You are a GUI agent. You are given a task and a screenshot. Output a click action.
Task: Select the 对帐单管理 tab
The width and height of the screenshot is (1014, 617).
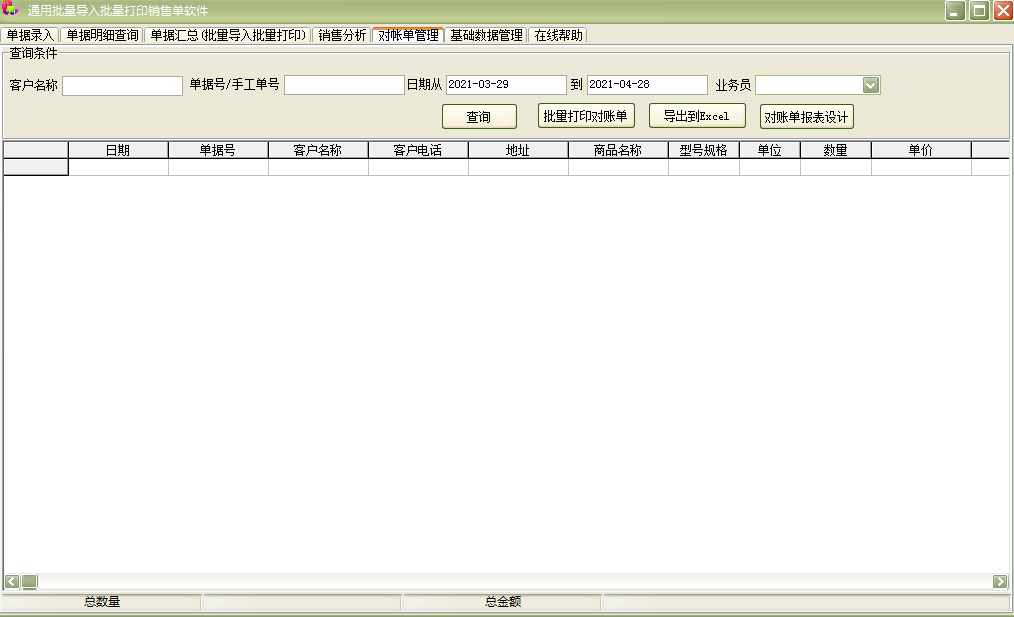tap(409, 36)
